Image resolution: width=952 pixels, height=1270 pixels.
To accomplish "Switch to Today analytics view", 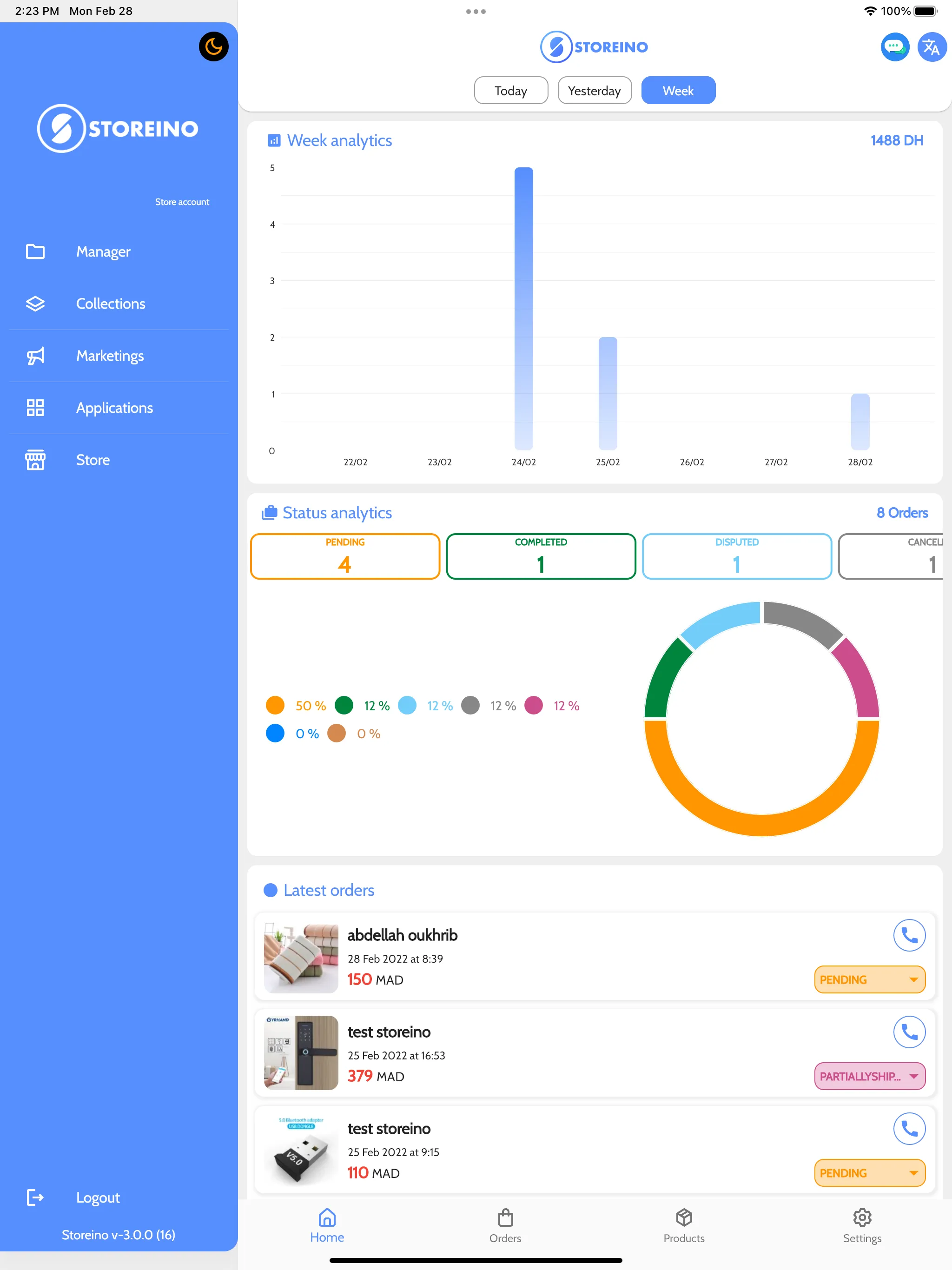I will click(511, 91).
